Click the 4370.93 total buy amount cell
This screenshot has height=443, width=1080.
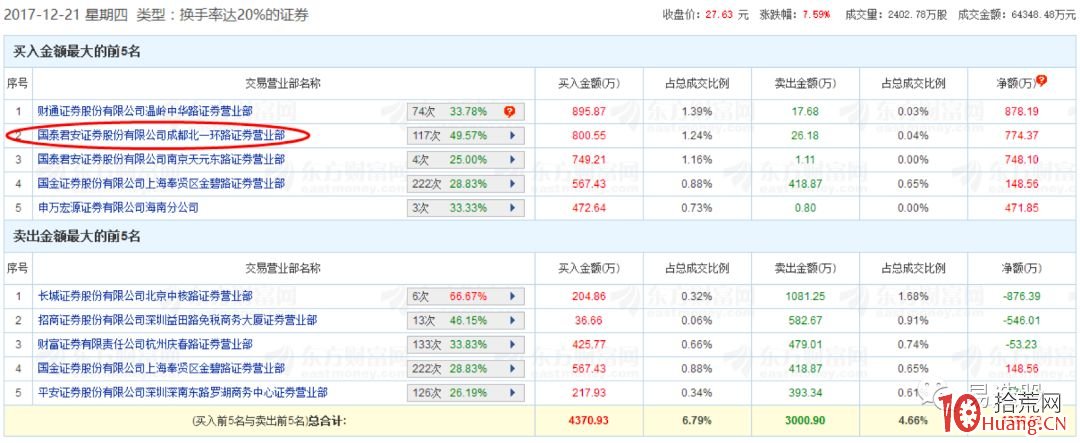tap(589, 421)
